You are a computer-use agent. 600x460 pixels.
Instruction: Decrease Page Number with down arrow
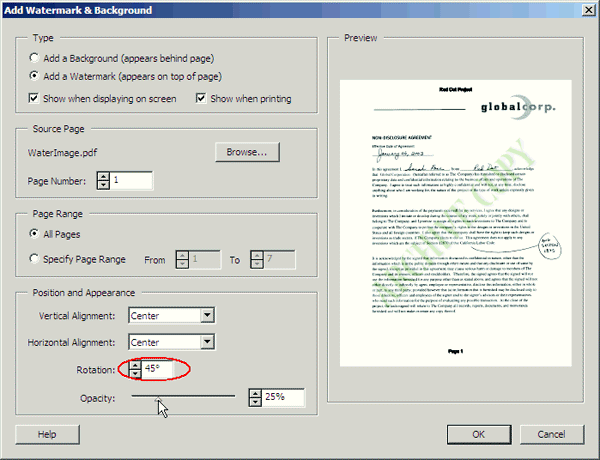point(103,185)
